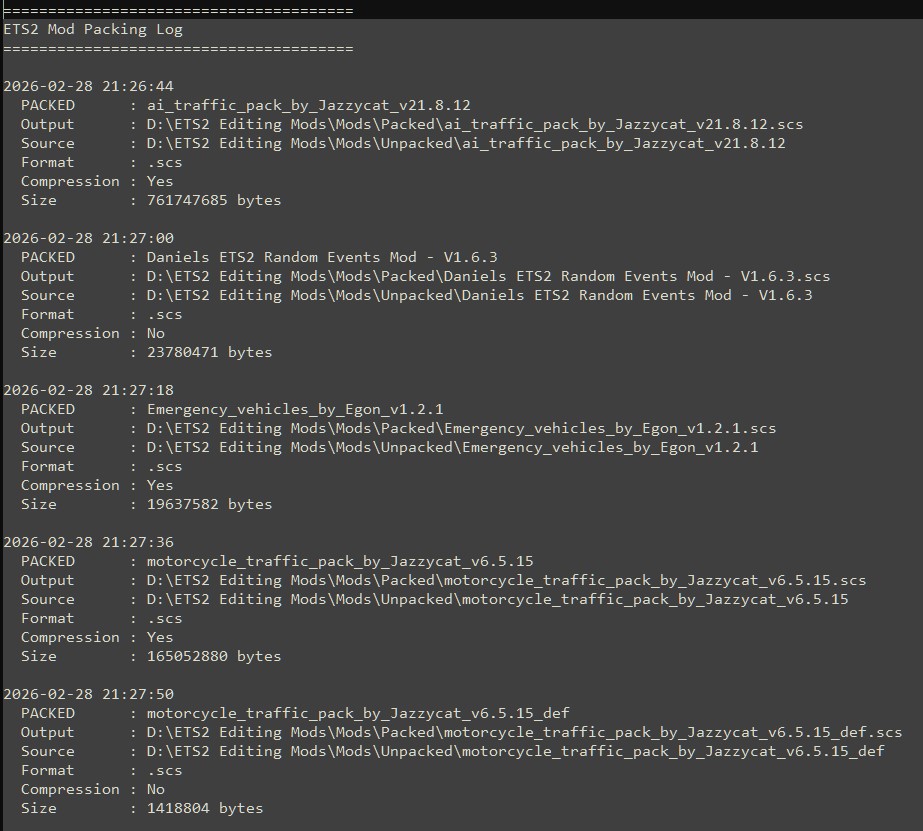The width and height of the screenshot is (923, 831).
Task: Click the size value 23780471 bytes
Action: point(210,352)
